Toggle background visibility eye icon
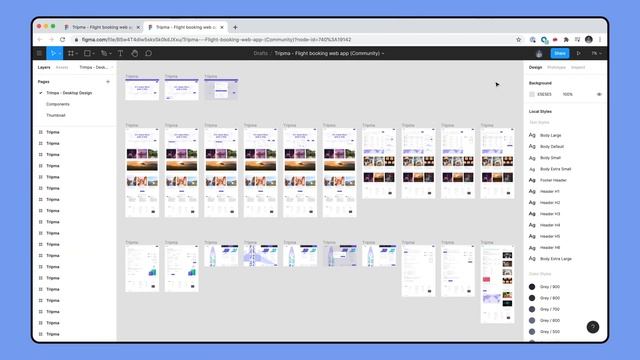The image size is (640, 360). pyautogui.click(x=599, y=94)
